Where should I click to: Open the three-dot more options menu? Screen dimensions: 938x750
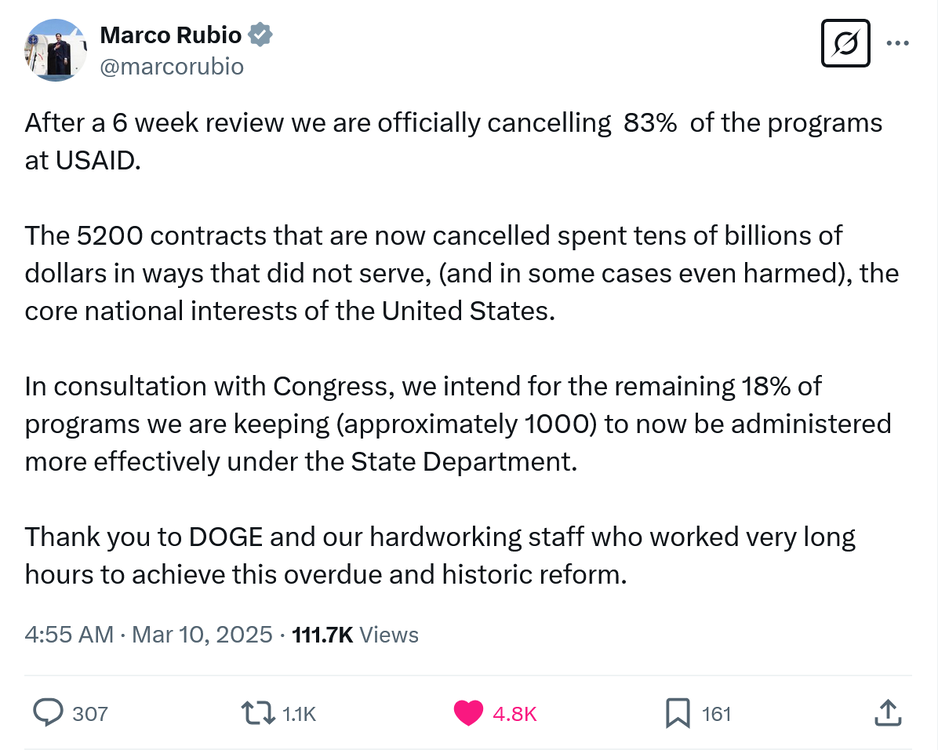(x=898, y=44)
